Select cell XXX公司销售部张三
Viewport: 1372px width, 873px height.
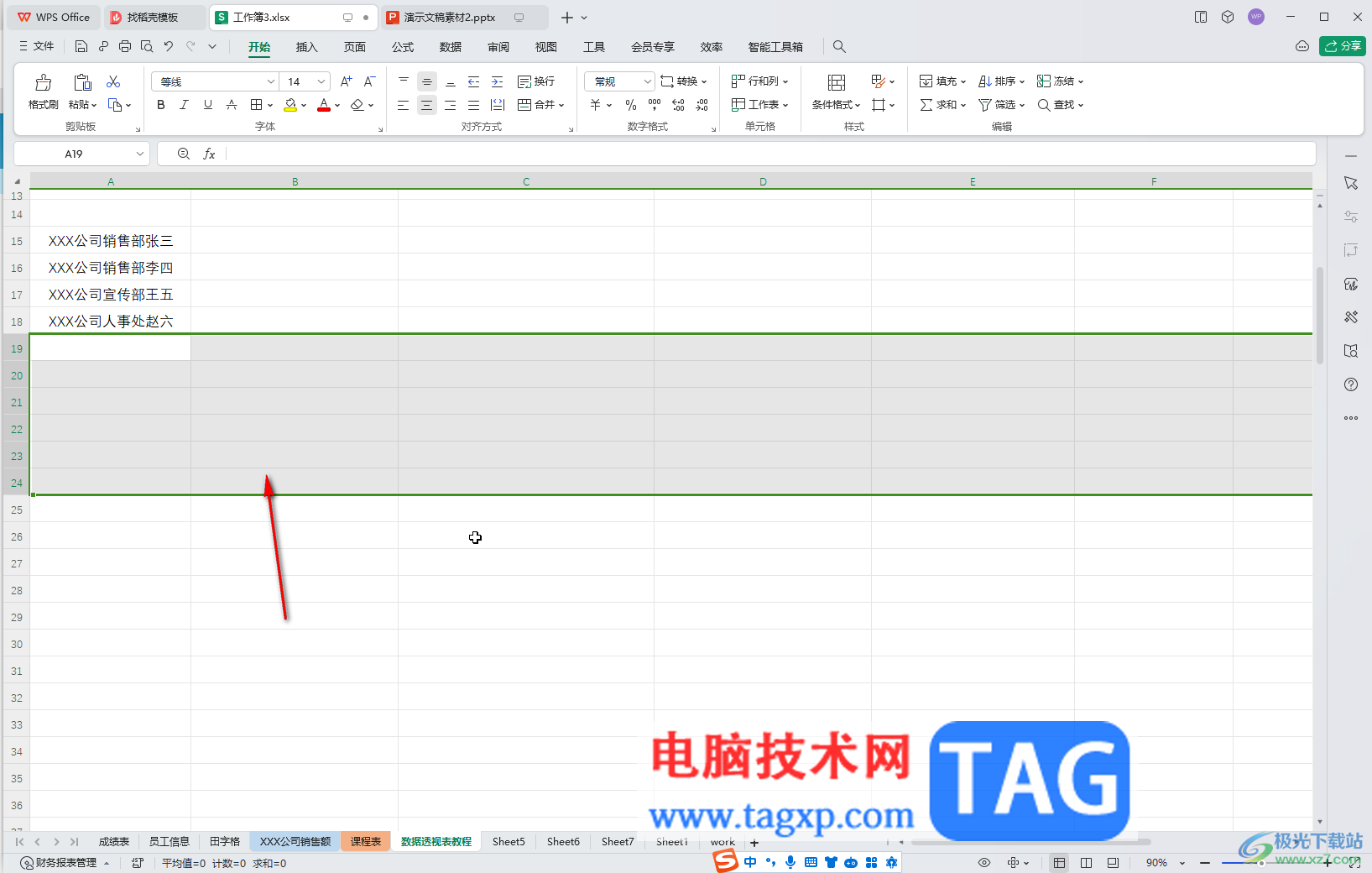pyautogui.click(x=111, y=241)
